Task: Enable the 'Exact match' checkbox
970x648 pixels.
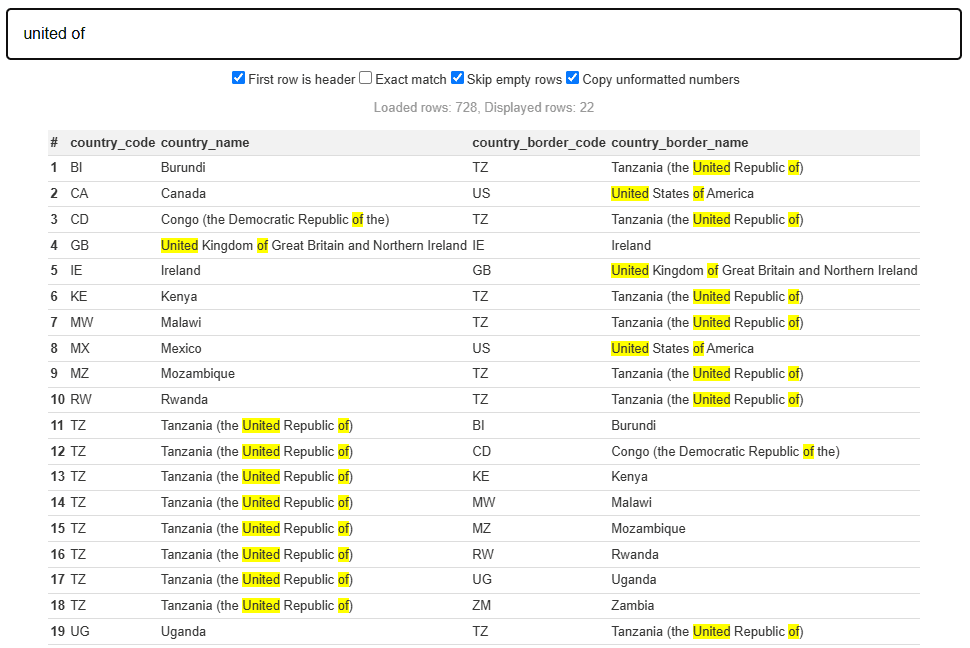Action: coord(366,78)
